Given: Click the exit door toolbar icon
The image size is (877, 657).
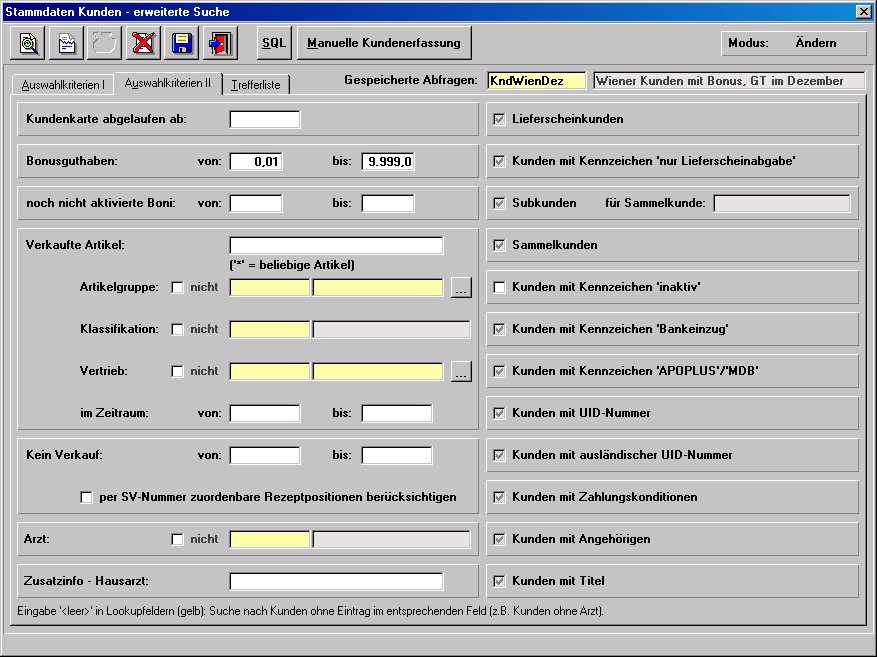Looking at the screenshot, I should pyautogui.click(x=219, y=43).
